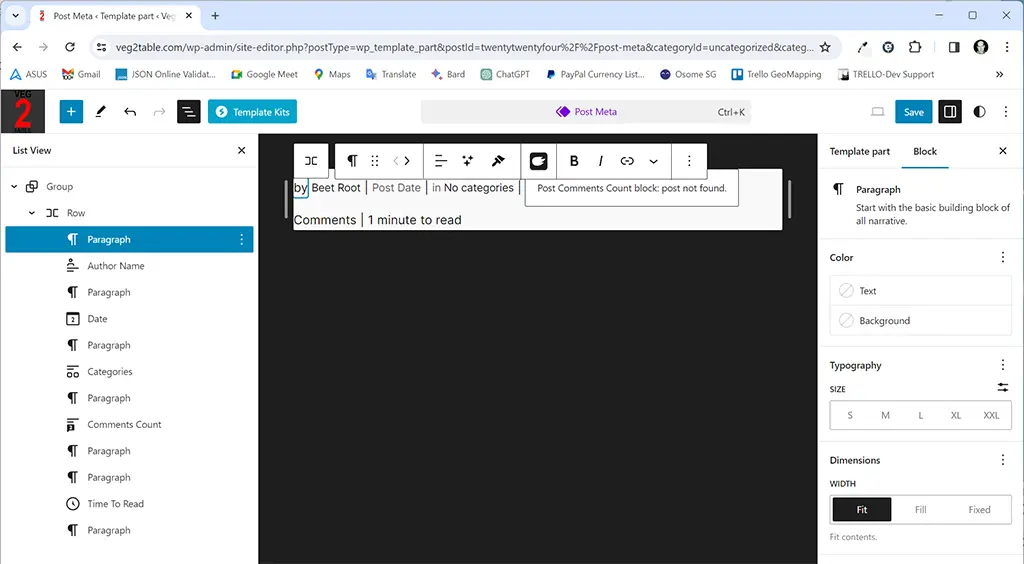Toggle the List View document overview
Image resolution: width=1024 pixels, height=564 pixels.
tap(189, 112)
